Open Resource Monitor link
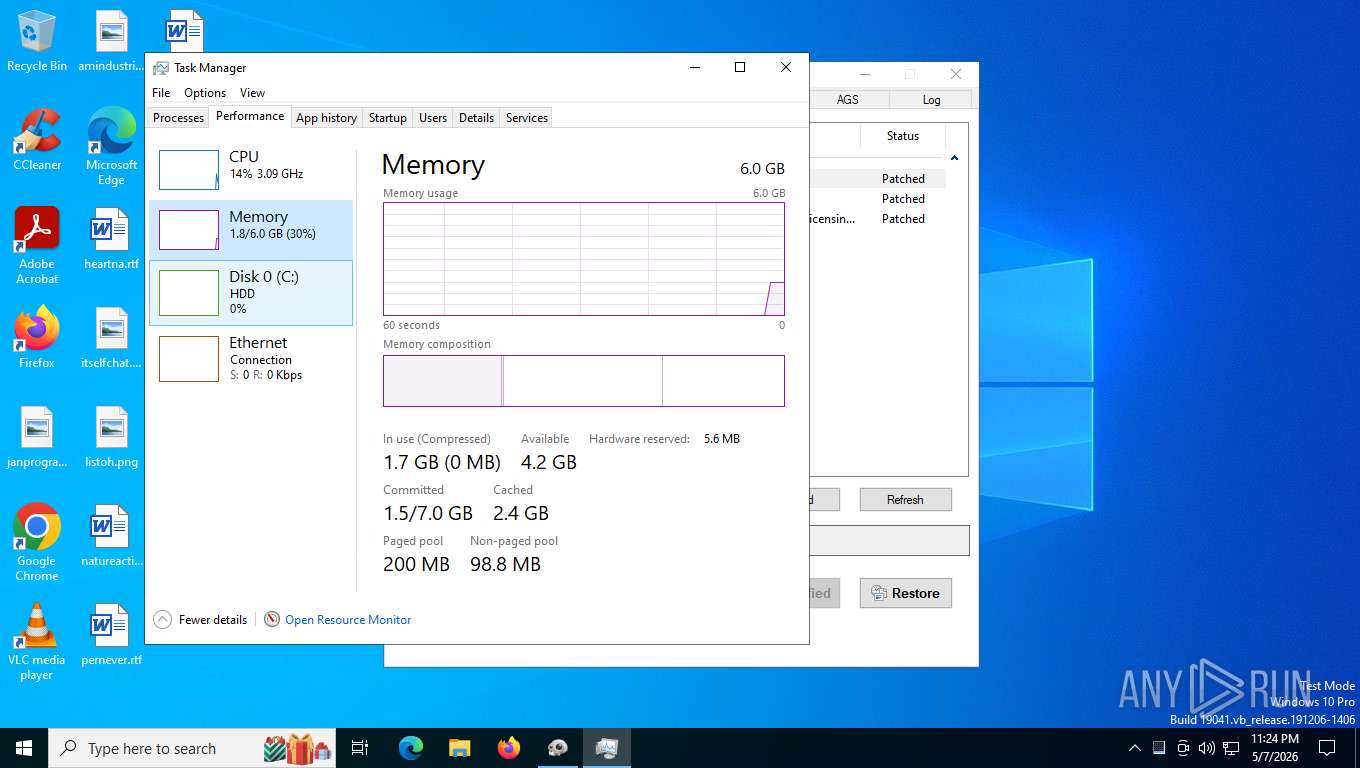1360x768 pixels. click(348, 620)
